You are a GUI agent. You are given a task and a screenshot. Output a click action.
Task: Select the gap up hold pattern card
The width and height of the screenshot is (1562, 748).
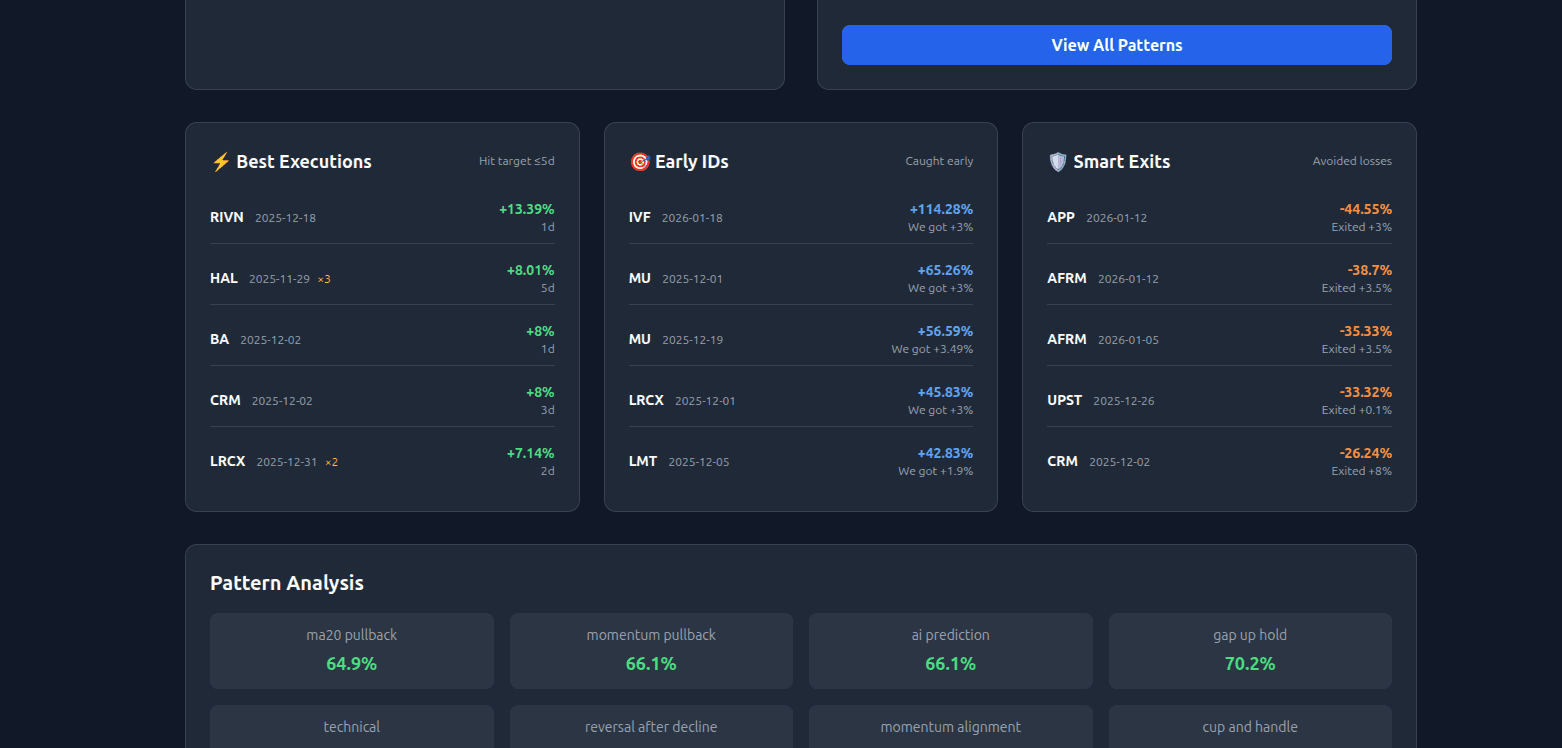tap(1250, 650)
